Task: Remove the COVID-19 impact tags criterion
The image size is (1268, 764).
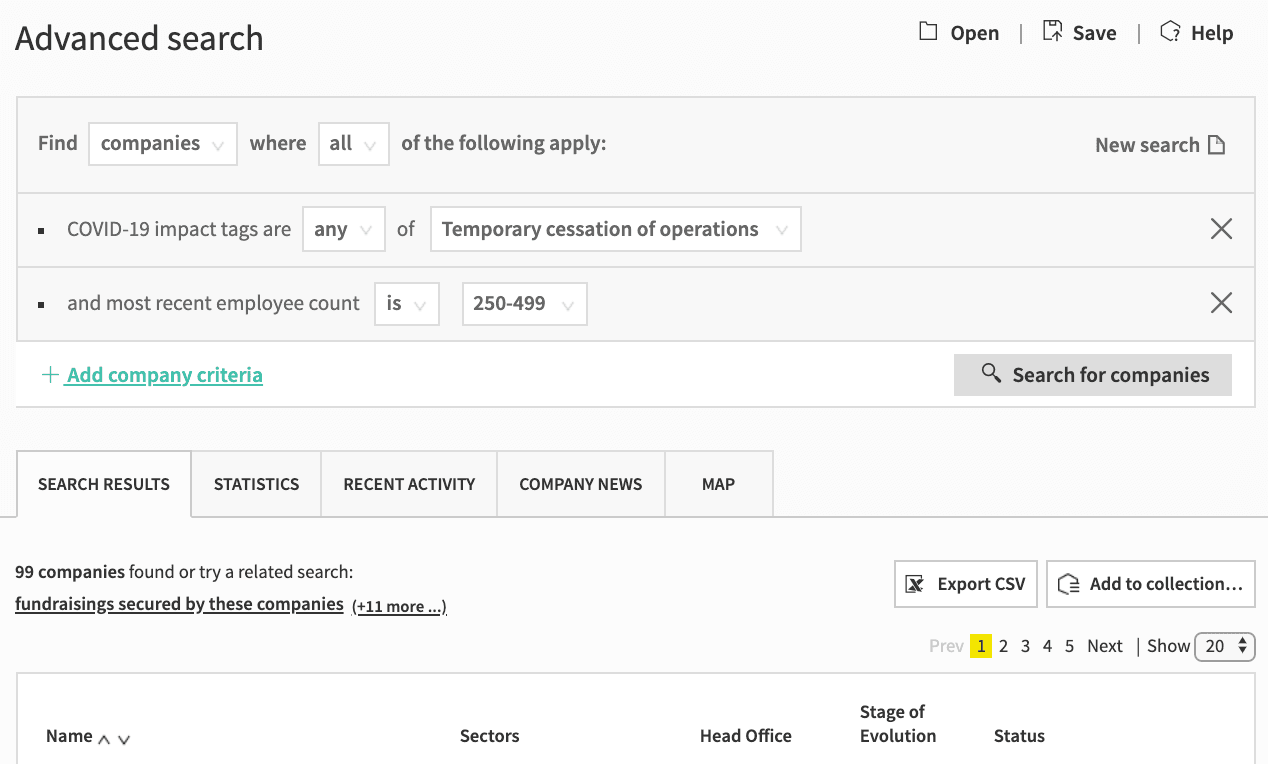Action: pyautogui.click(x=1221, y=229)
